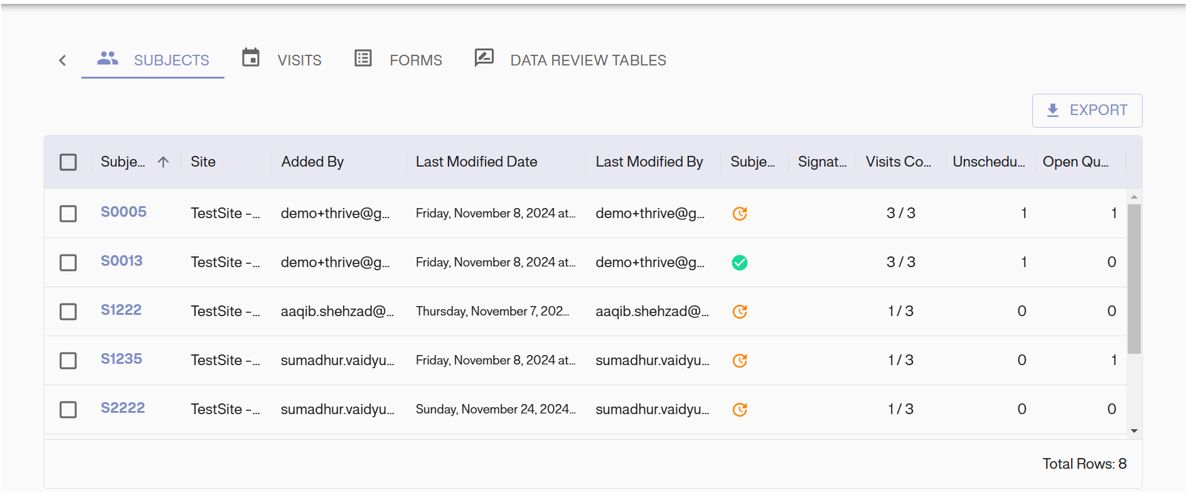Click the ascending sort arrow on Subject column
1195x496 pixels.
click(163, 162)
